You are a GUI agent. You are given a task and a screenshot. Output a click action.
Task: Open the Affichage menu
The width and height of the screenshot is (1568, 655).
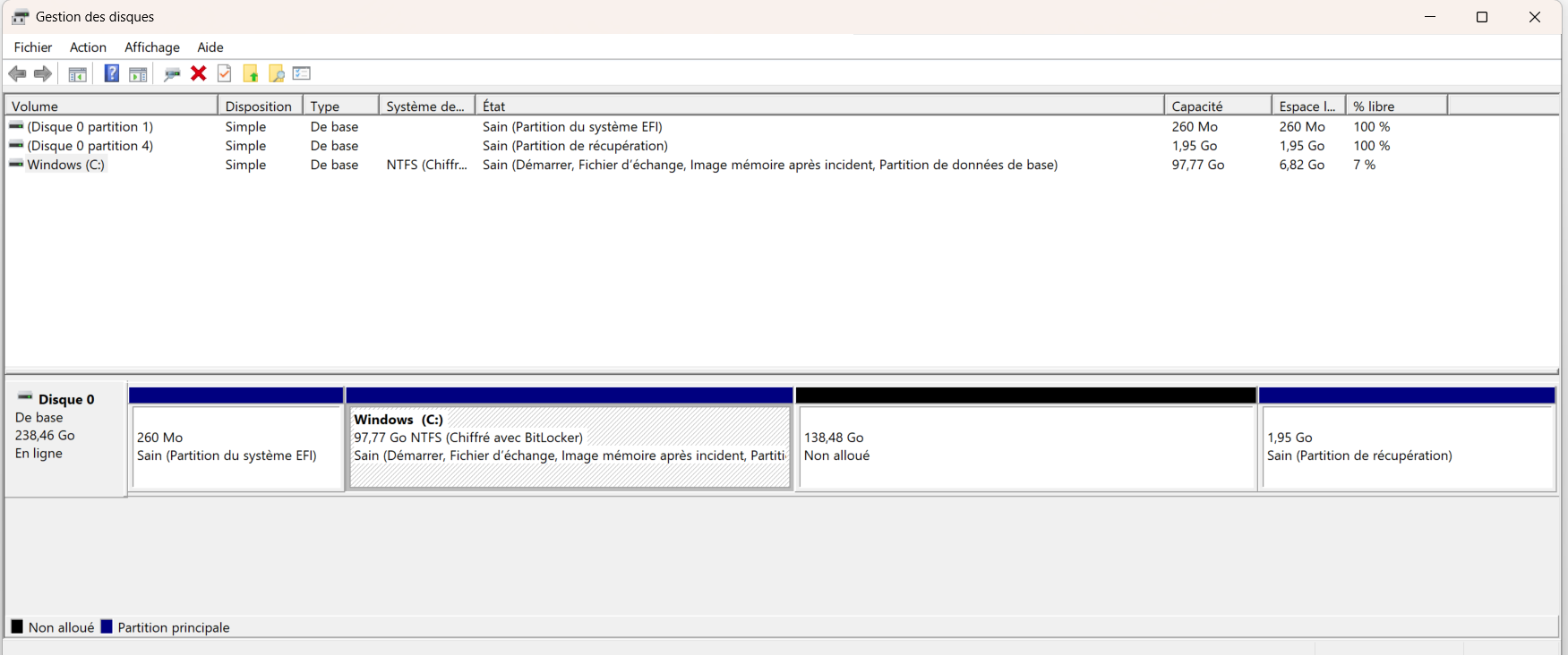tap(152, 47)
